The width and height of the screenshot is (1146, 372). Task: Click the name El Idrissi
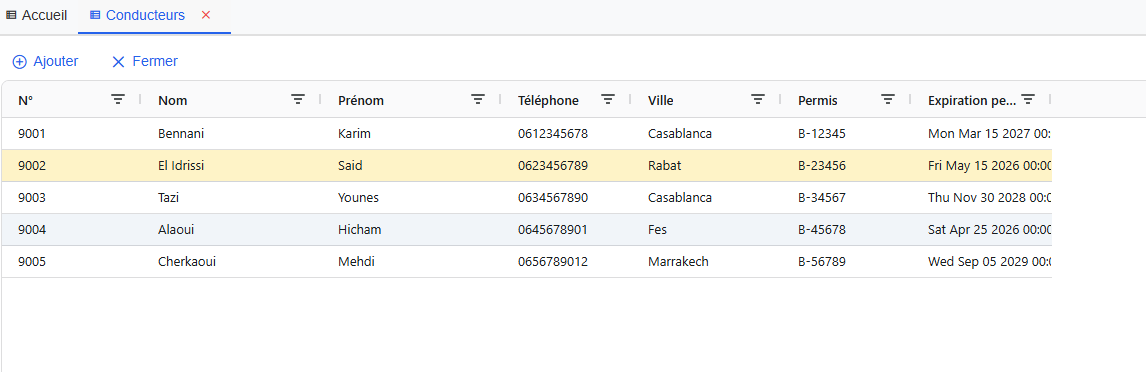click(x=181, y=166)
